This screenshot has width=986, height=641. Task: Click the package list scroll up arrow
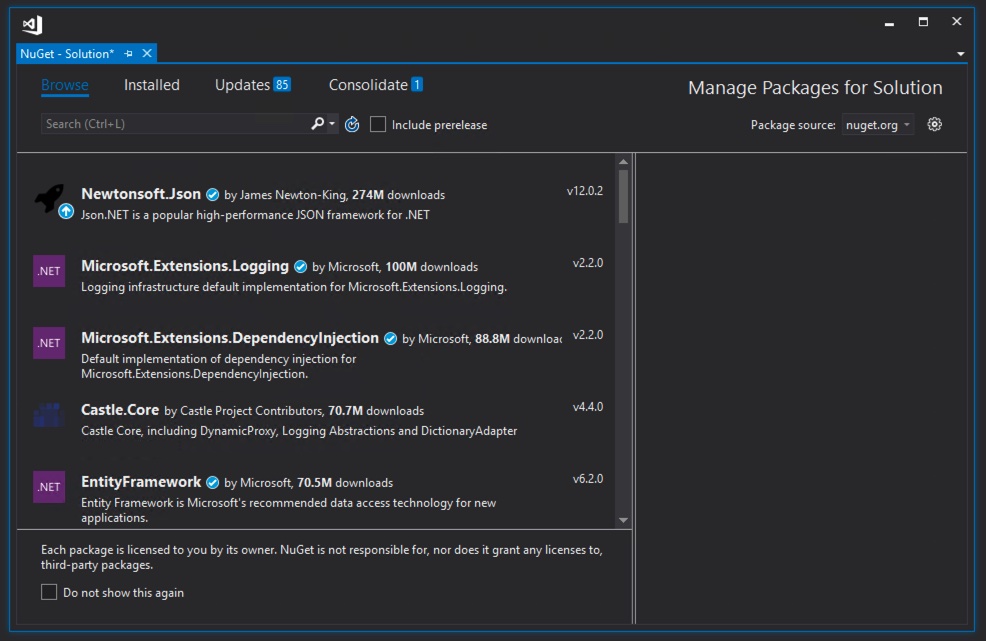(x=623, y=162)
